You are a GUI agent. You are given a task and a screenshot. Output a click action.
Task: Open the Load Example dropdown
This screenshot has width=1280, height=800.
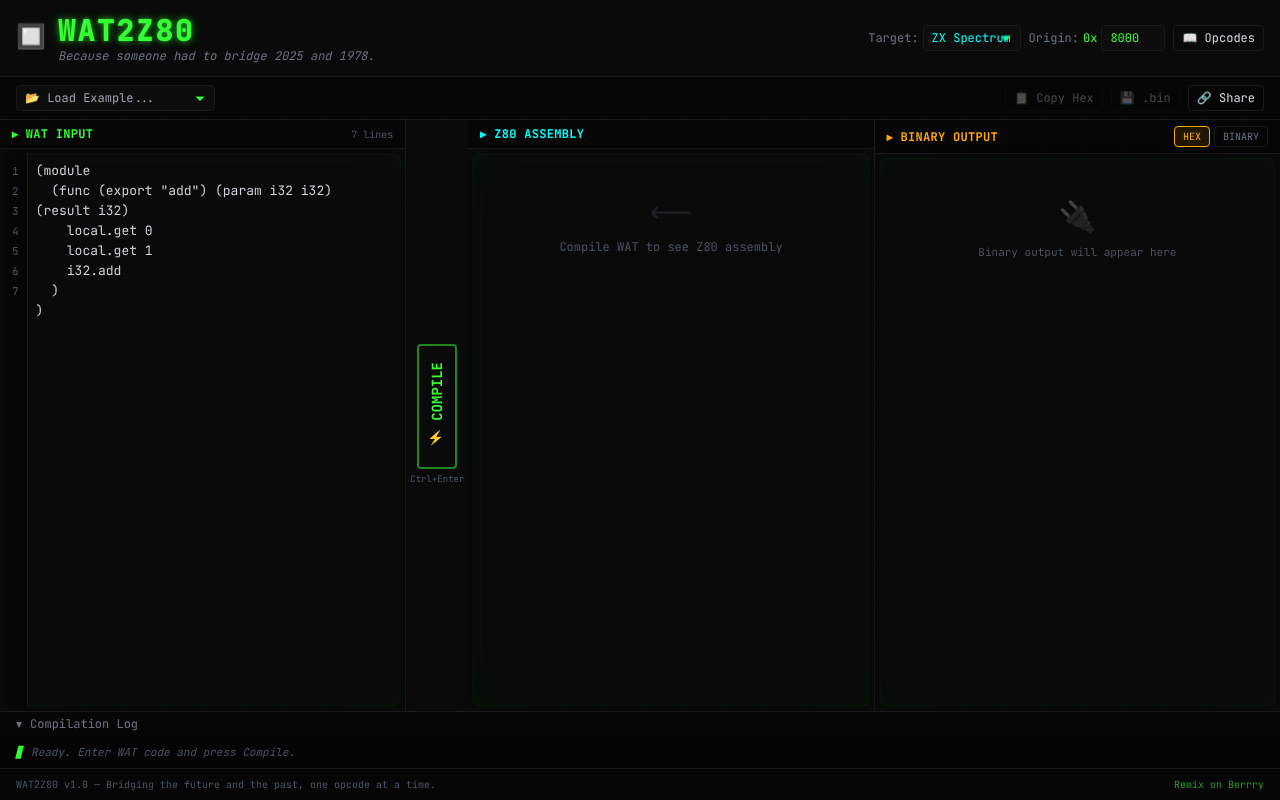tap(115, 98)
